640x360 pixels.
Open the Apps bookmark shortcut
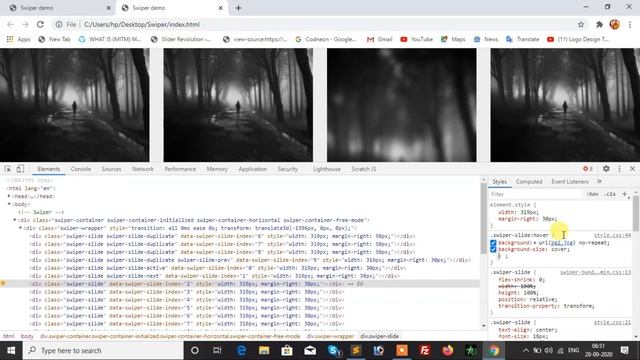coord(18,39)
